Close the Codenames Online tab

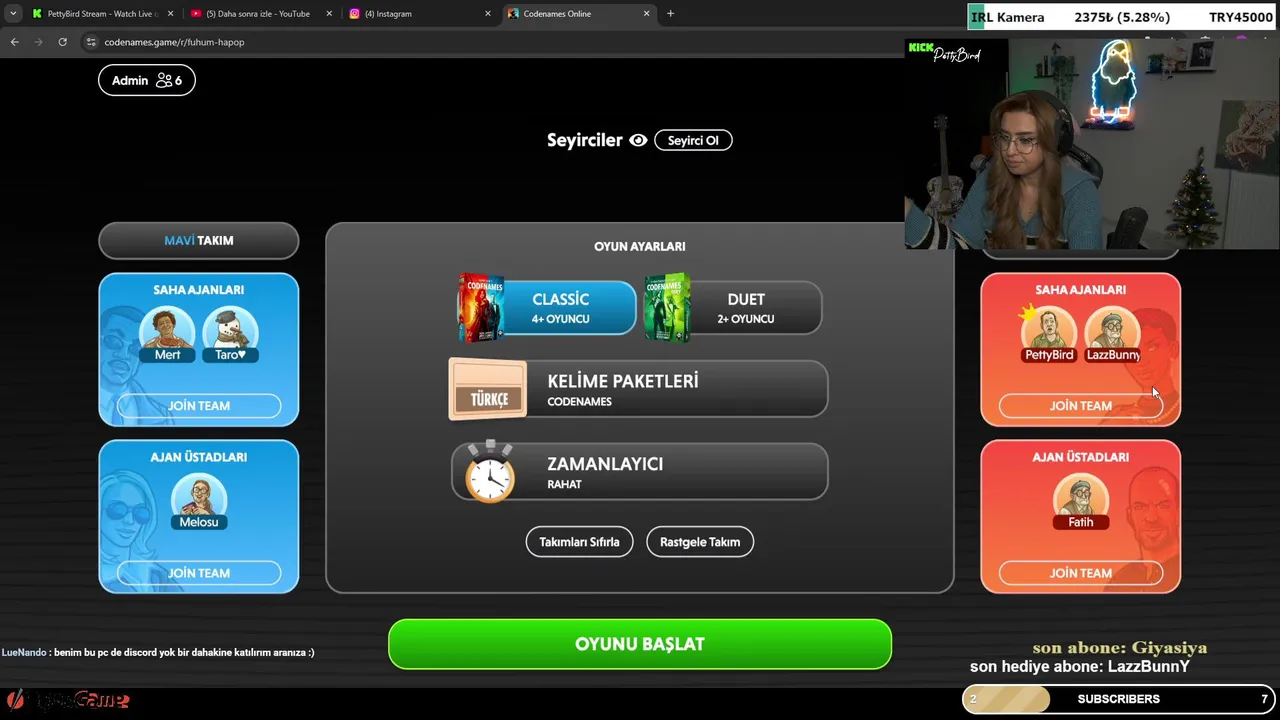tap(647, 14)
